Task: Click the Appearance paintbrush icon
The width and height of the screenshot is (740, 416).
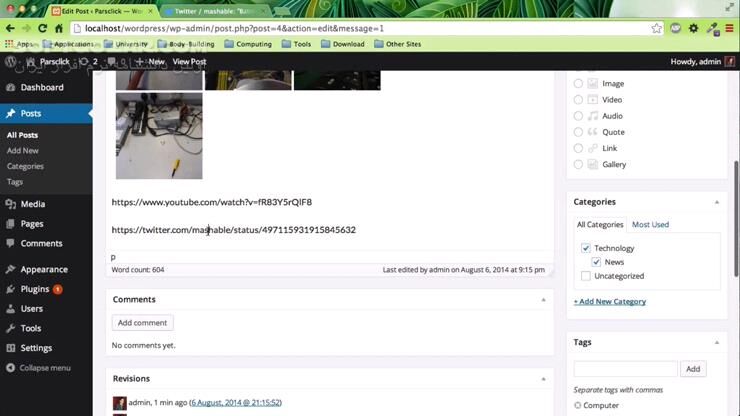Action: tap(10, 269)
